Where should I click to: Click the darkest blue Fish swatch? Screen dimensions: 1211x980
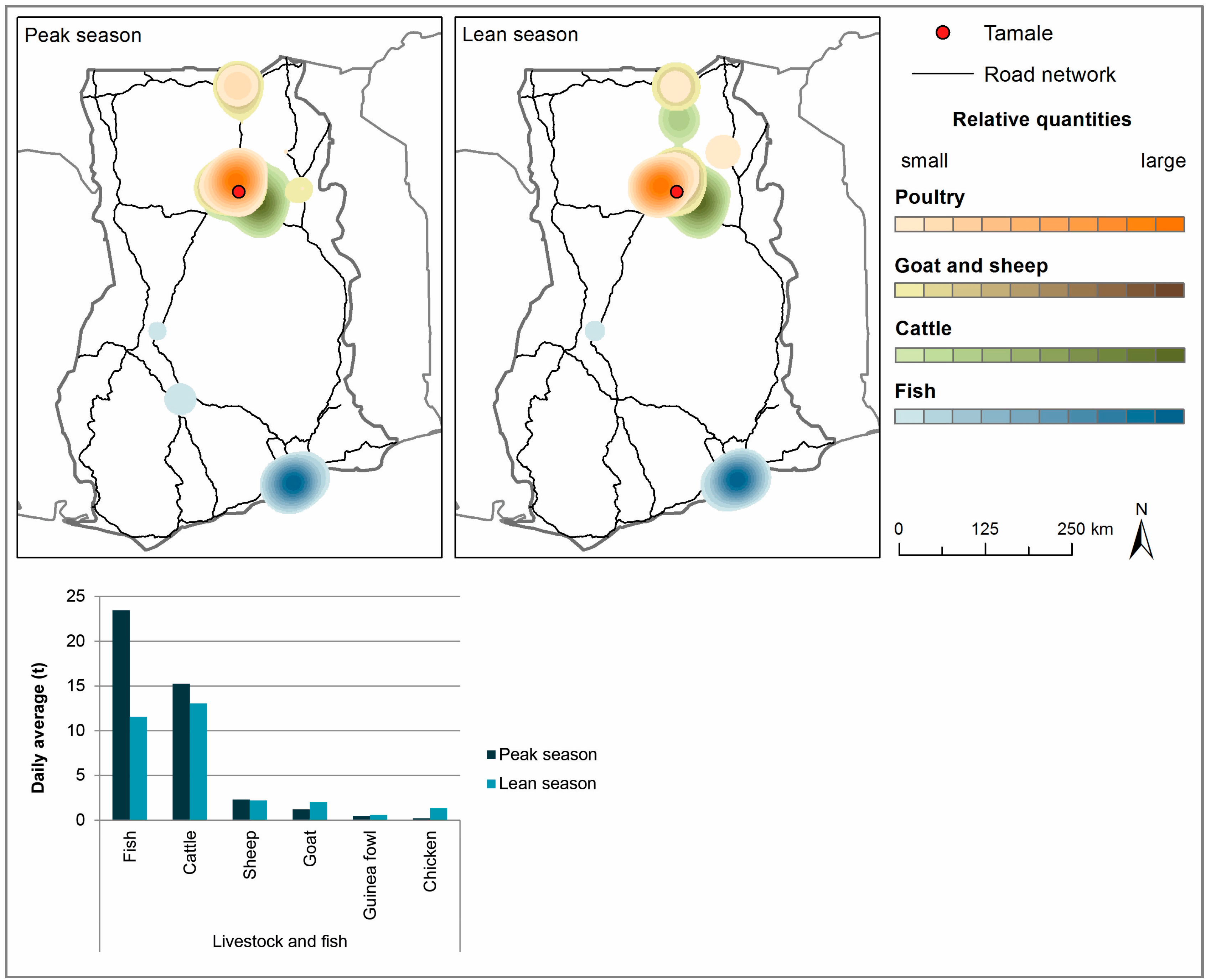[x=1169, y=417]
